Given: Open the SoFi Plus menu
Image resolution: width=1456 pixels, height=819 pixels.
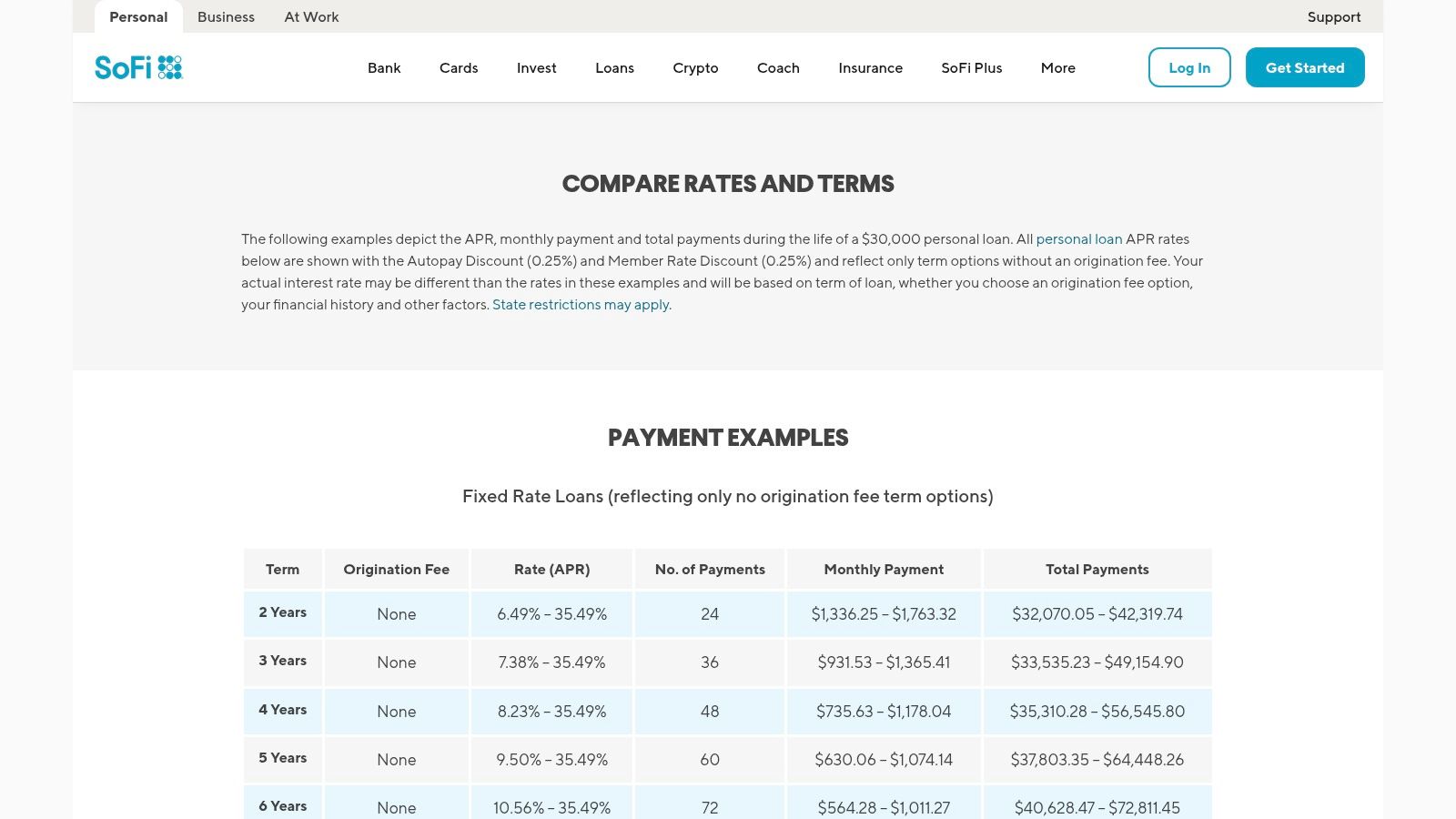Looking at the screenshot, I should point(972,67).
